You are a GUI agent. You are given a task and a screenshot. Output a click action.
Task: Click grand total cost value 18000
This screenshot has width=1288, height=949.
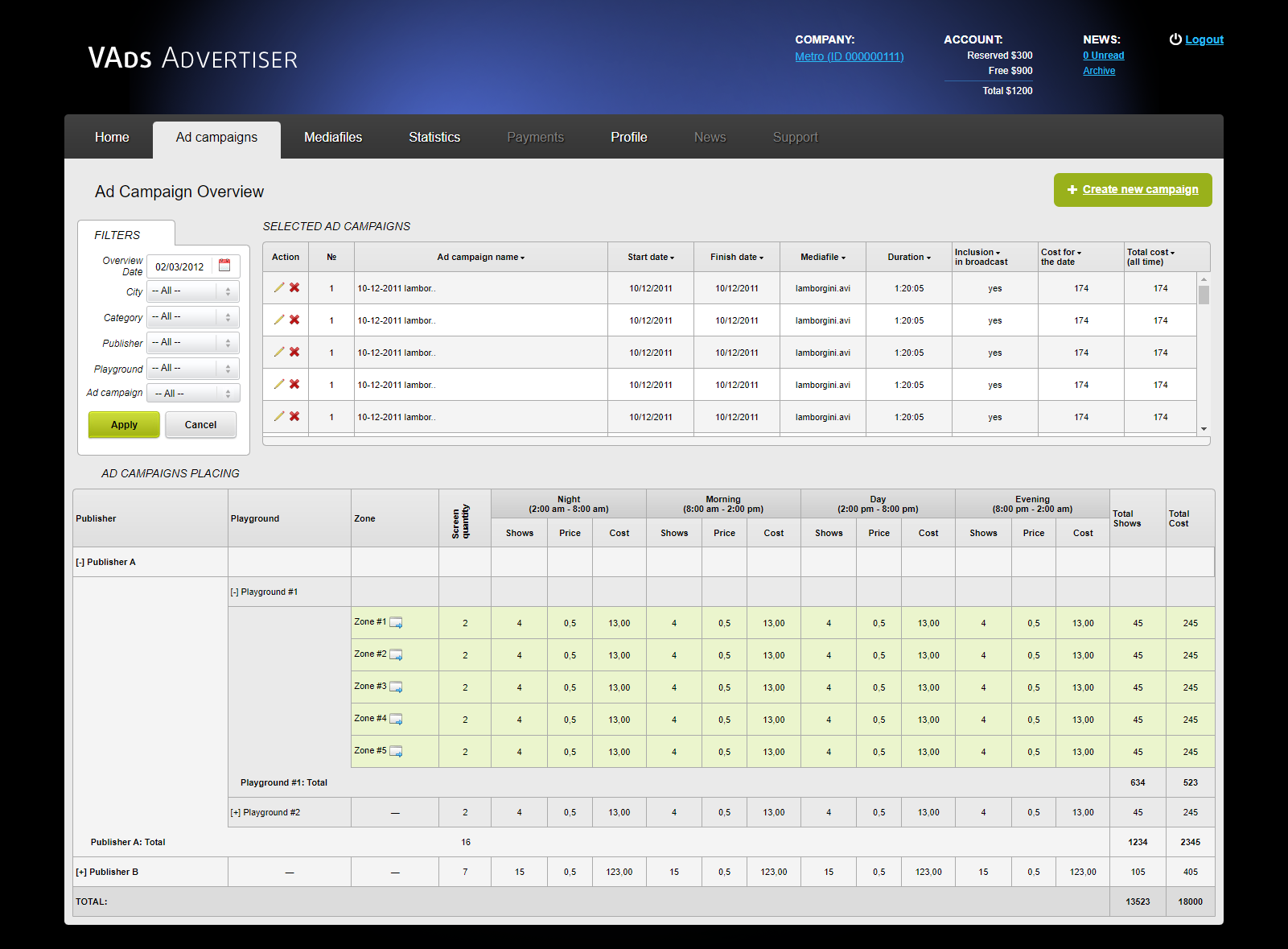pos(1190,902)
